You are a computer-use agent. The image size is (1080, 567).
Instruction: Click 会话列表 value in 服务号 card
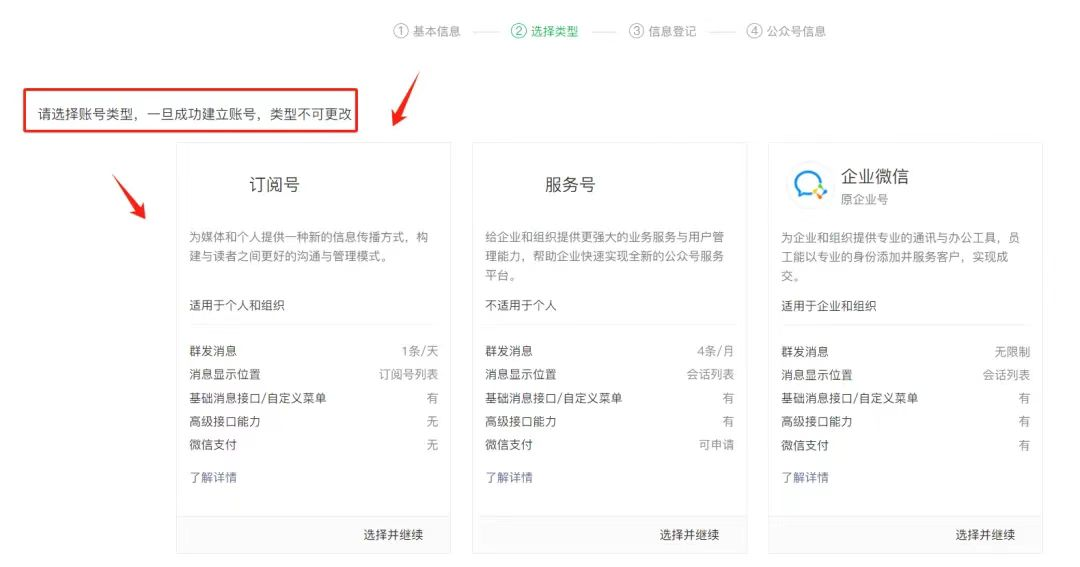click(710, 375)
